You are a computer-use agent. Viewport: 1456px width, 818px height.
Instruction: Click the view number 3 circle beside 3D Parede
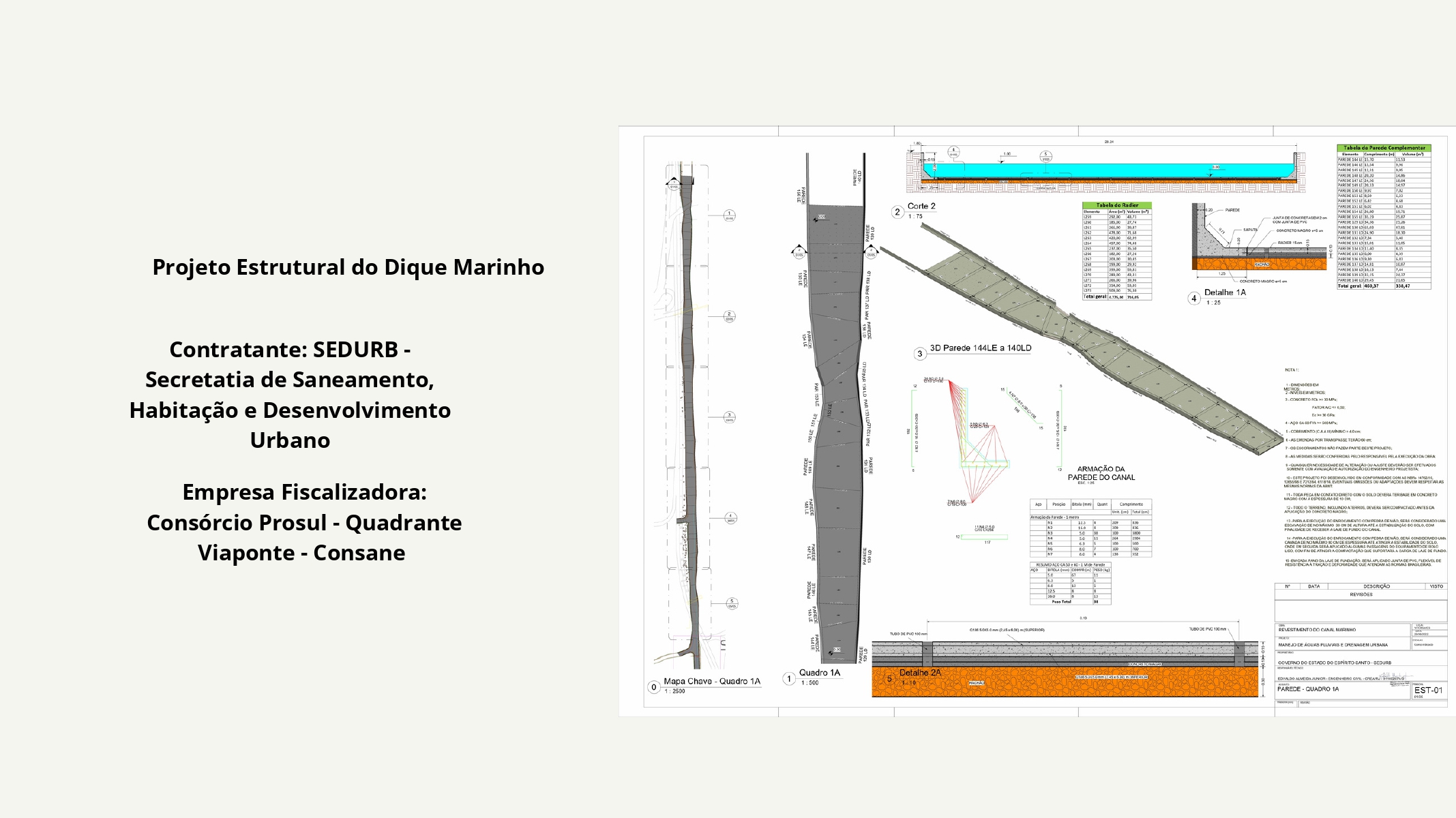pos(920,354)
